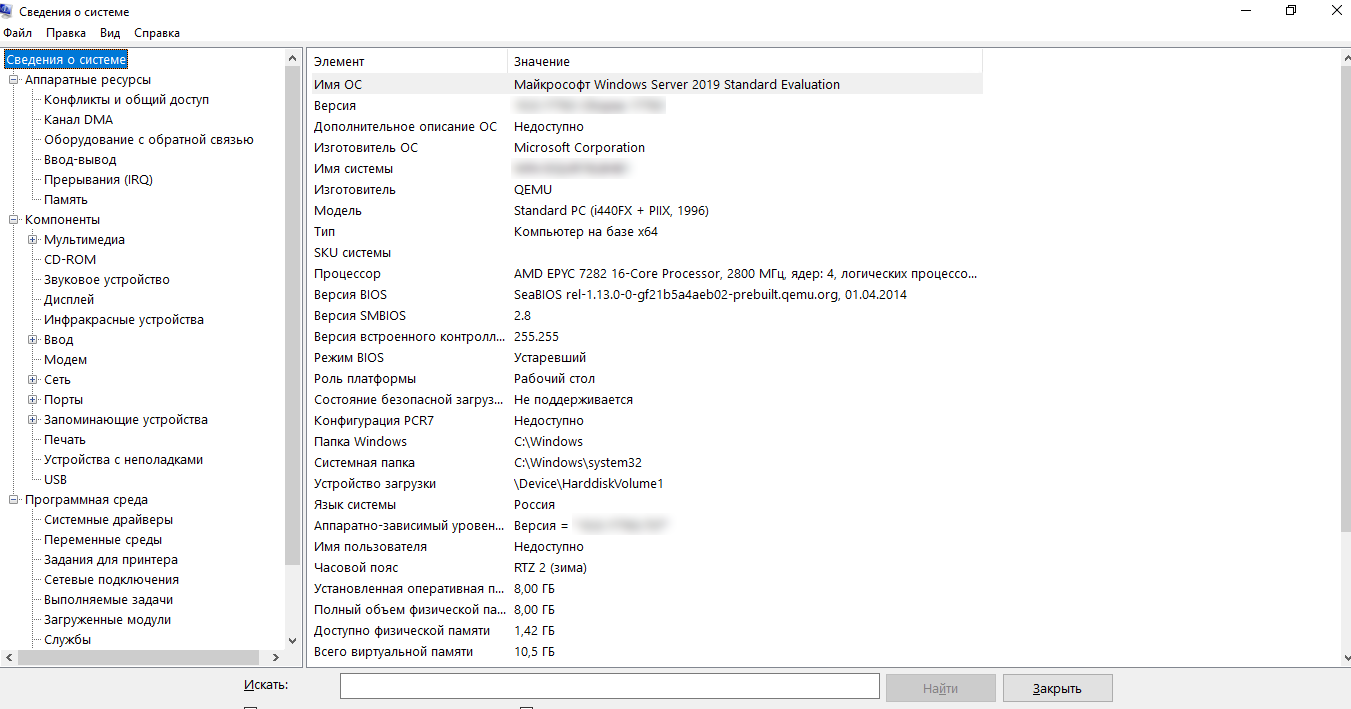Image resolution: width=1351 pixels, height=709 pixels.
Task: Select the Режим BIOS row
Action: coord(645,358)
